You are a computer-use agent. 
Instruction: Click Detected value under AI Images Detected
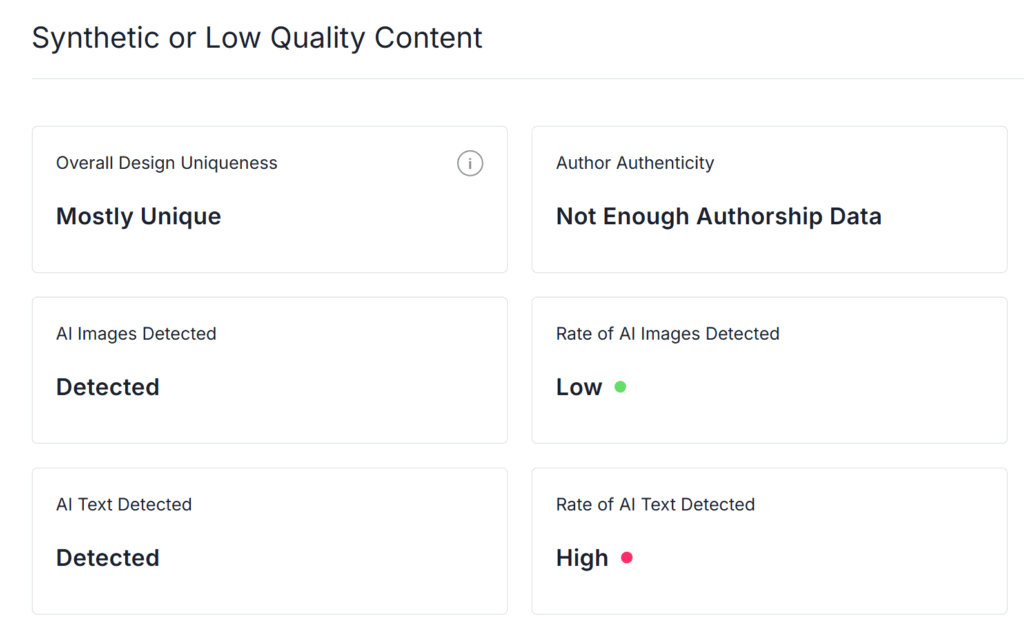pos(108,387)
